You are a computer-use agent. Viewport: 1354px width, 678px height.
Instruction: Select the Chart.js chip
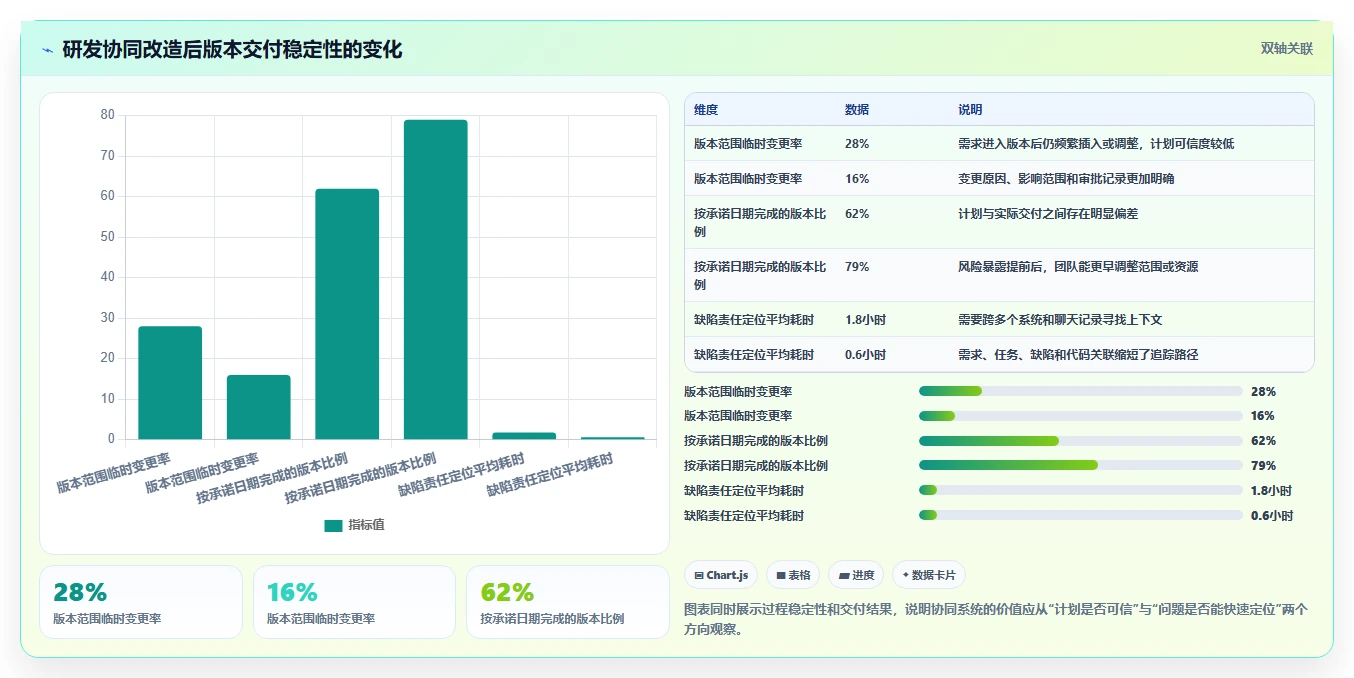tap(721, 575)
